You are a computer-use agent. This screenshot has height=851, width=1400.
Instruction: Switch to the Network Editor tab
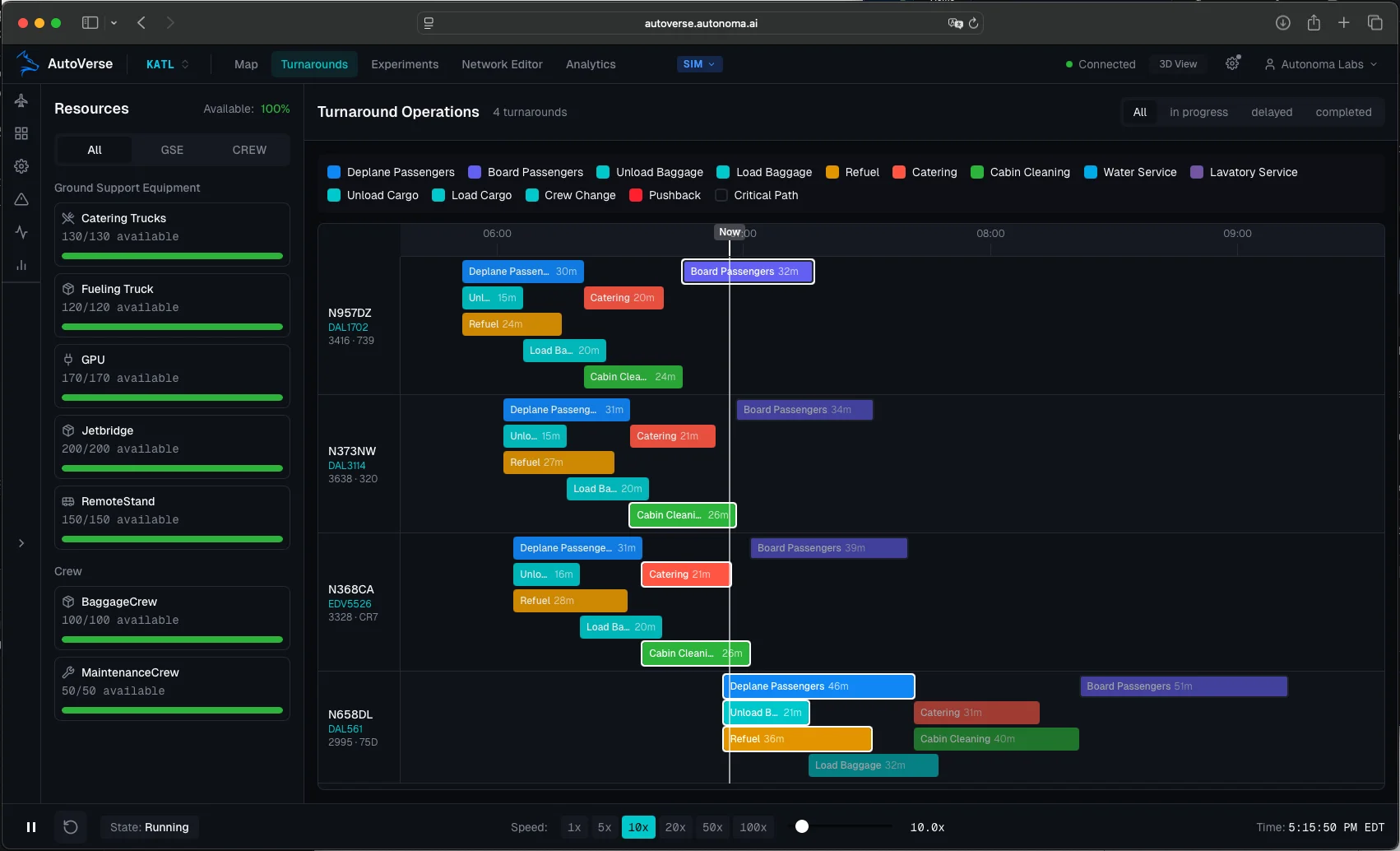[502, 64]
